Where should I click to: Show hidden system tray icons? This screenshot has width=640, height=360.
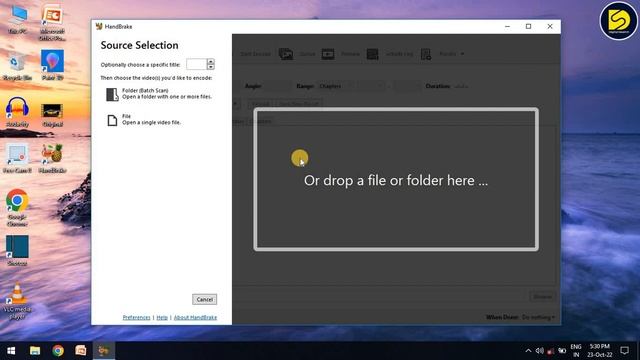(x=528, y=351)
